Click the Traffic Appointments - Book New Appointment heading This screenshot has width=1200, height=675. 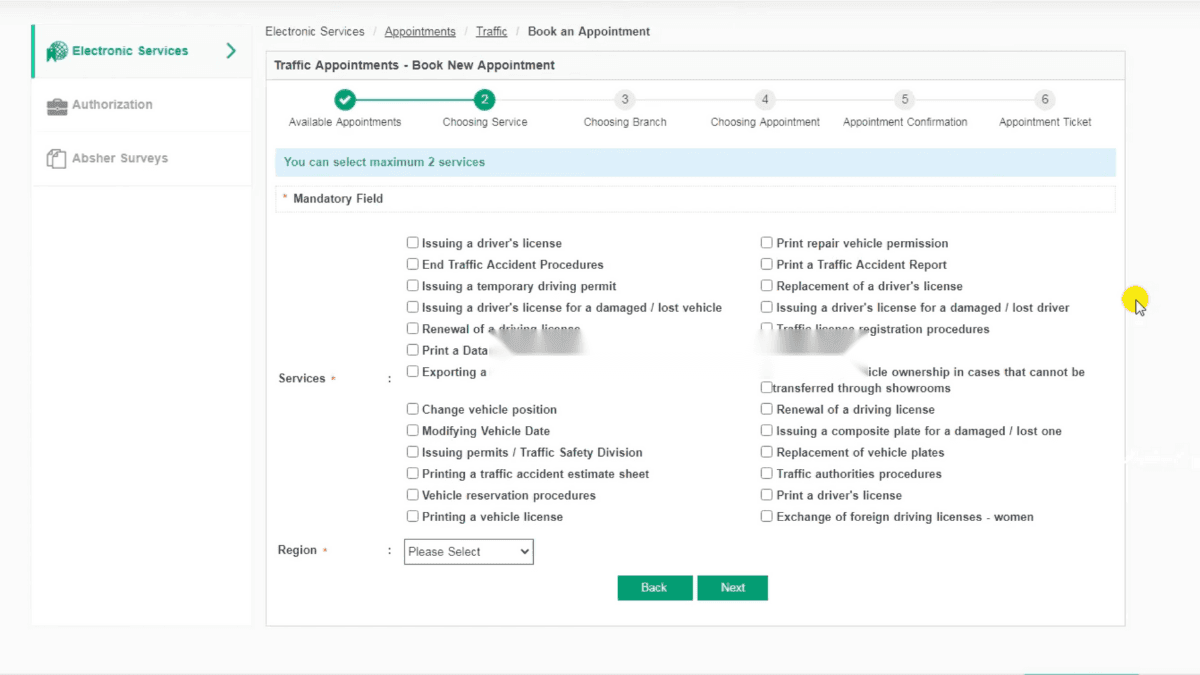[x=414, y=65]
